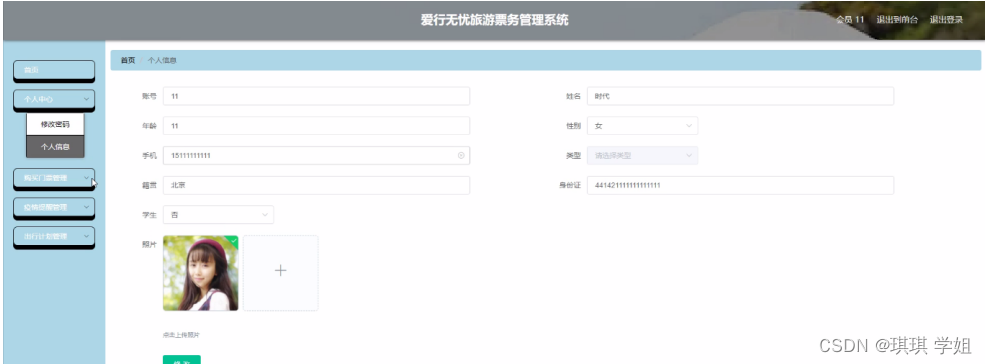Click the green 修改 submit button
987x364 pixels.
[x=182, y=360]
